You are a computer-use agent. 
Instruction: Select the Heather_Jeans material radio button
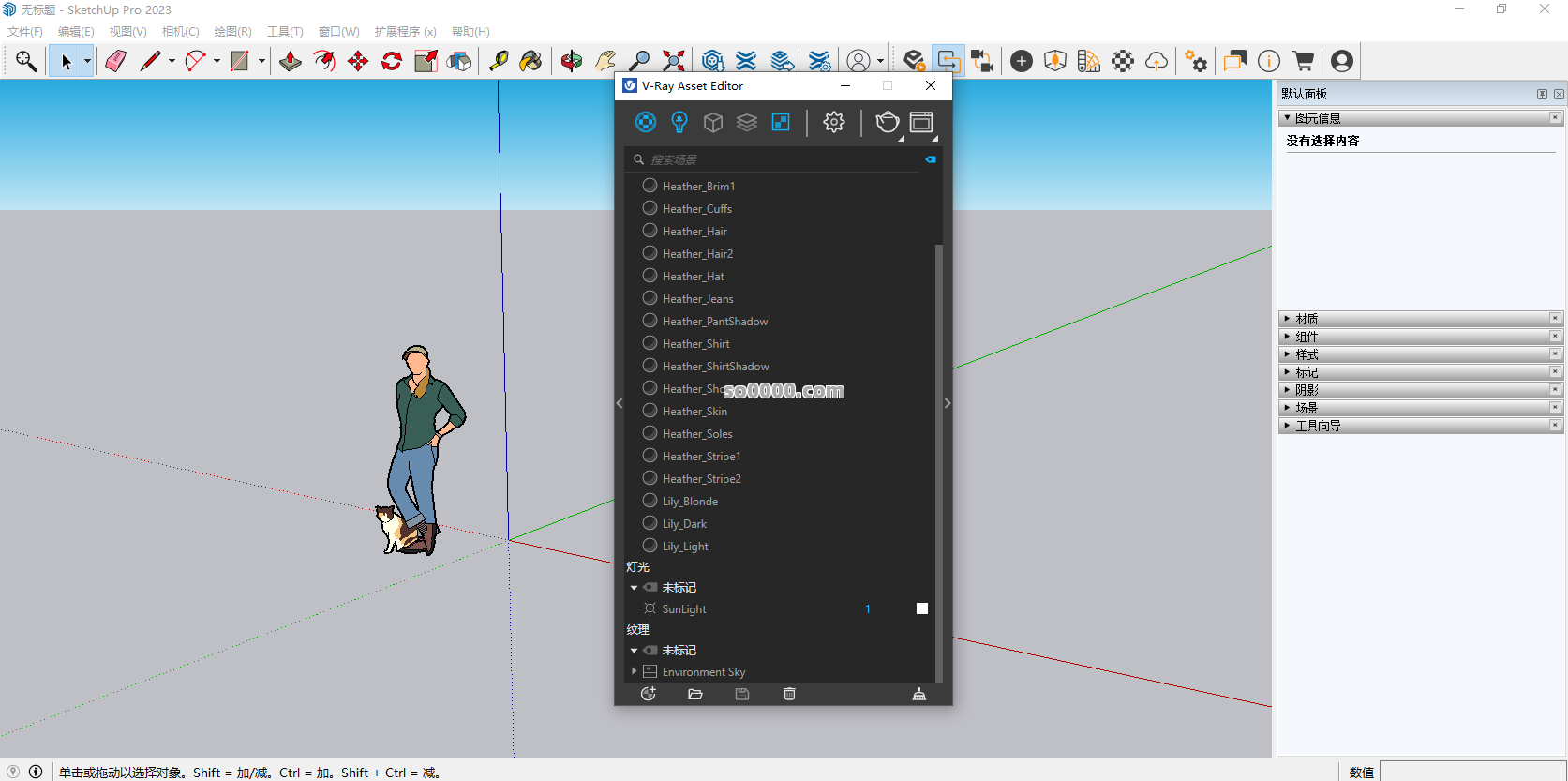(650, 298)
